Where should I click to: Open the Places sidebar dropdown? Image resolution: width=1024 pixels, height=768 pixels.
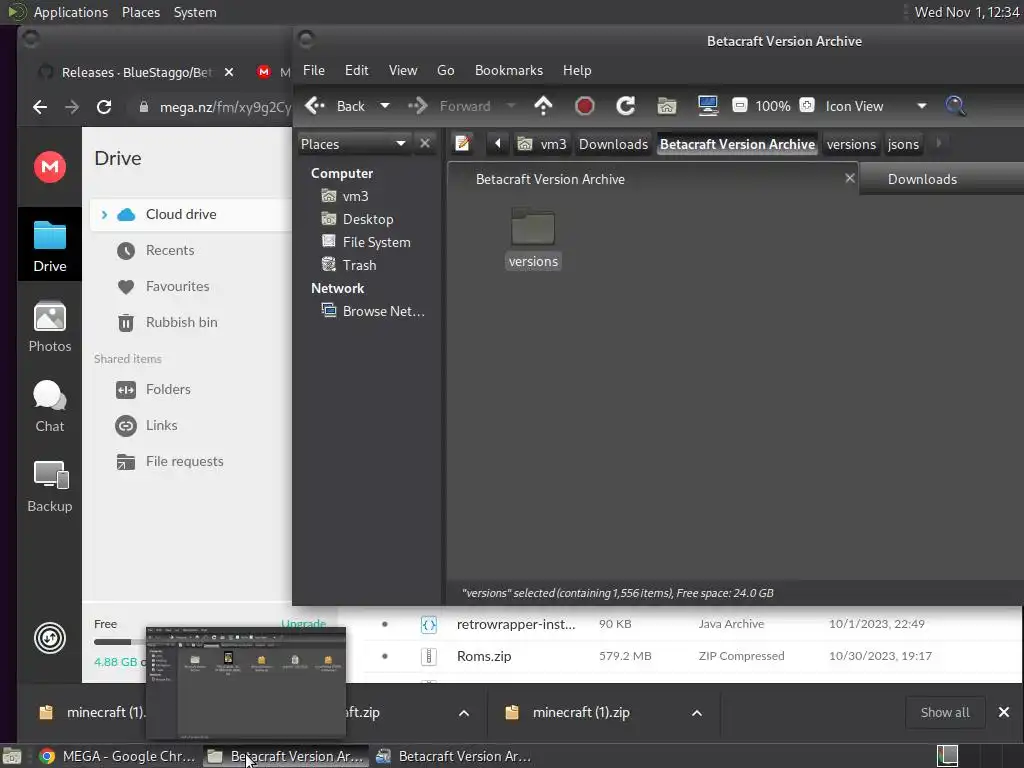point(353,144)
